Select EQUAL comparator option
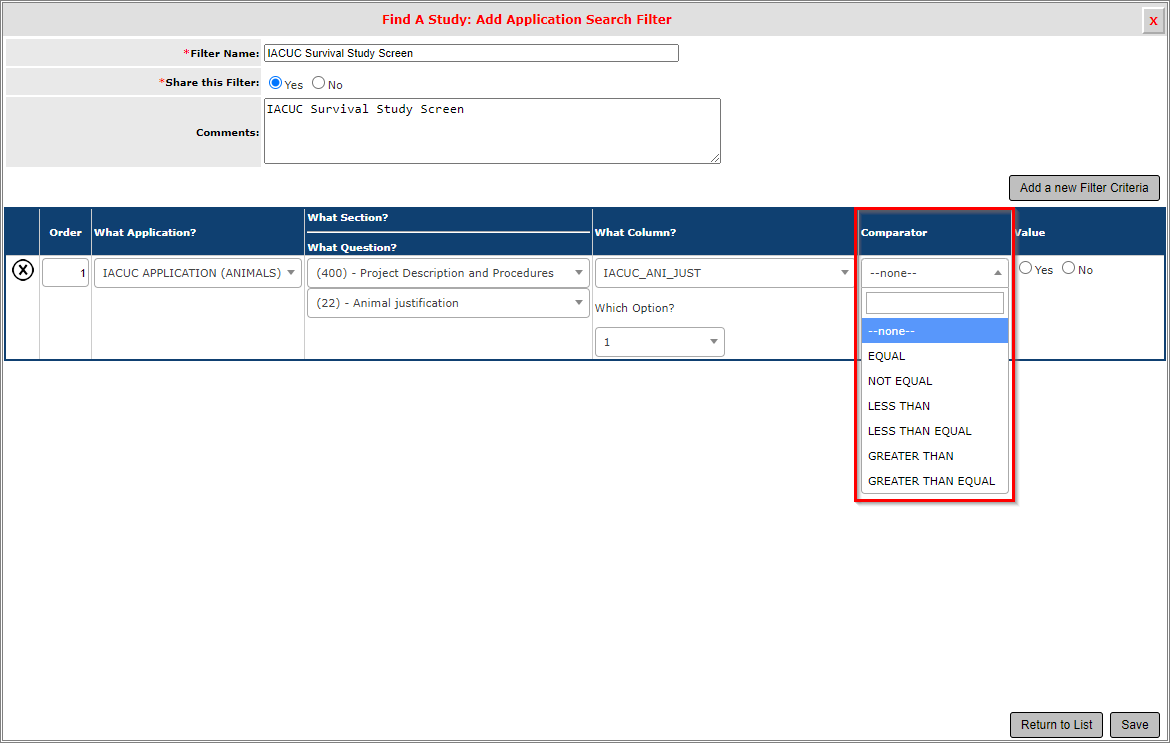 click(x=934, y=356)
